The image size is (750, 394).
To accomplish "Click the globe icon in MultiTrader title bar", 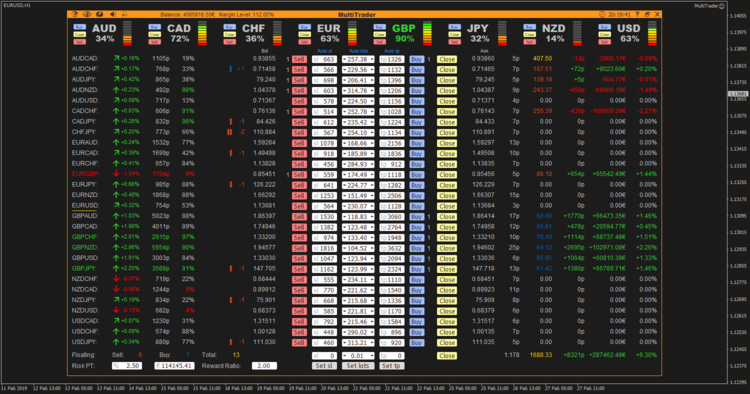I will click(75, 14).
